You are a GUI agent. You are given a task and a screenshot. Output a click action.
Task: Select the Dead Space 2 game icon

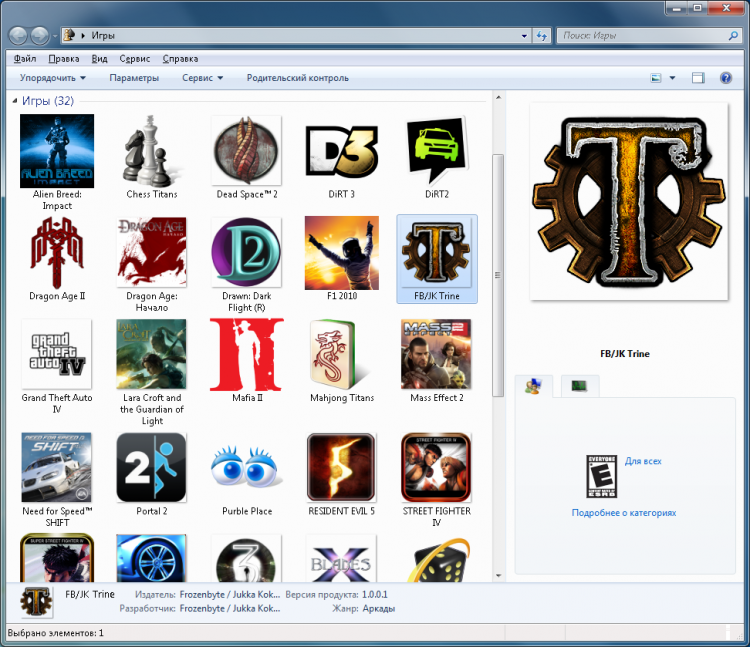(246, 150)
